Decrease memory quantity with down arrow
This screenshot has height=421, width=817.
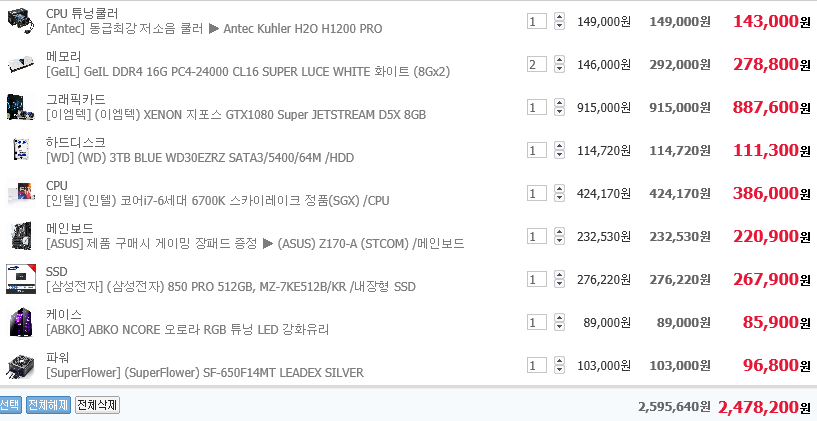pos(558,69)
